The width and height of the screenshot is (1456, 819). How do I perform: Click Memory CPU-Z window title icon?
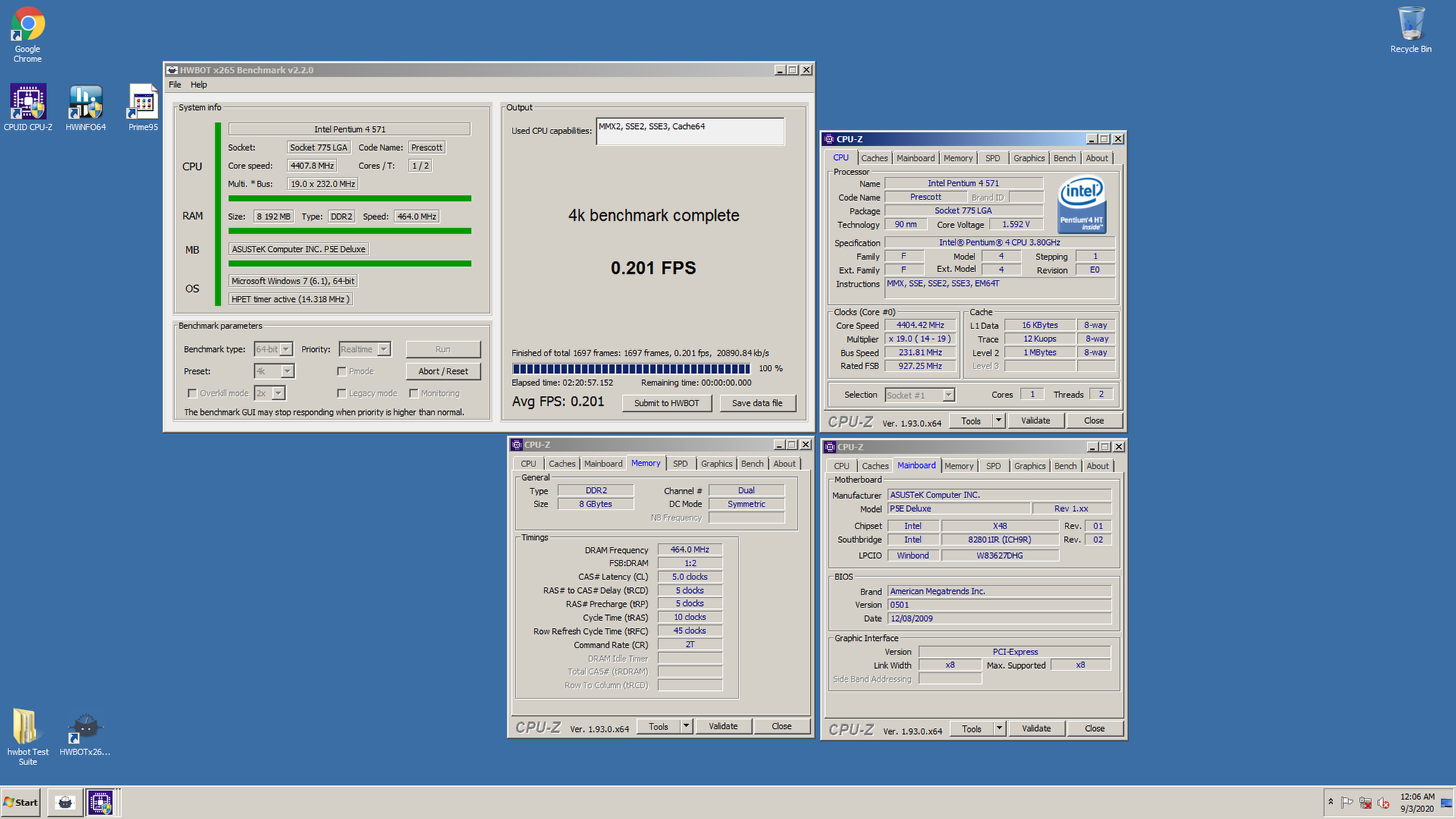click(516, 444)
